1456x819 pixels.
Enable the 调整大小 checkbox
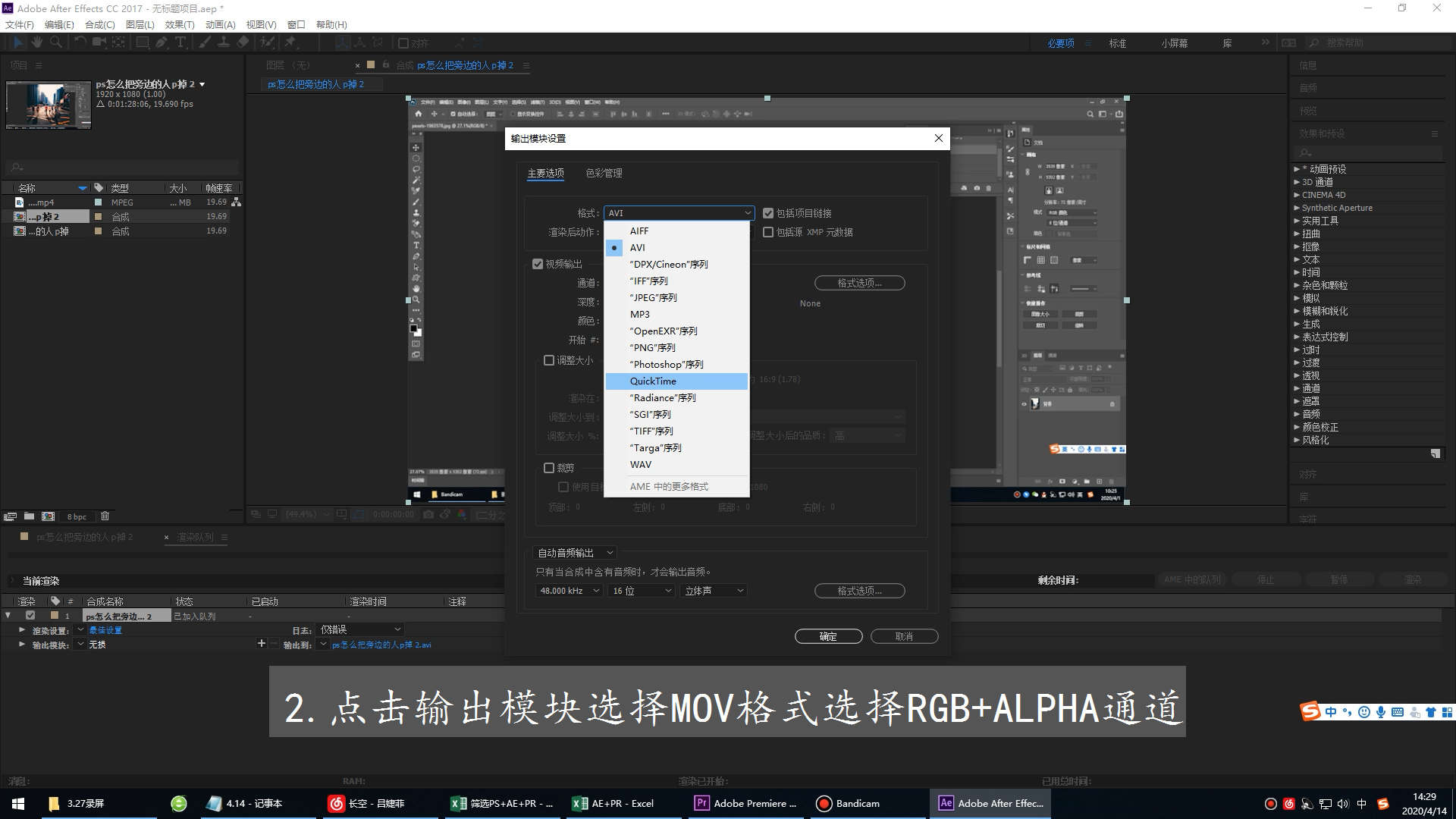549,360
